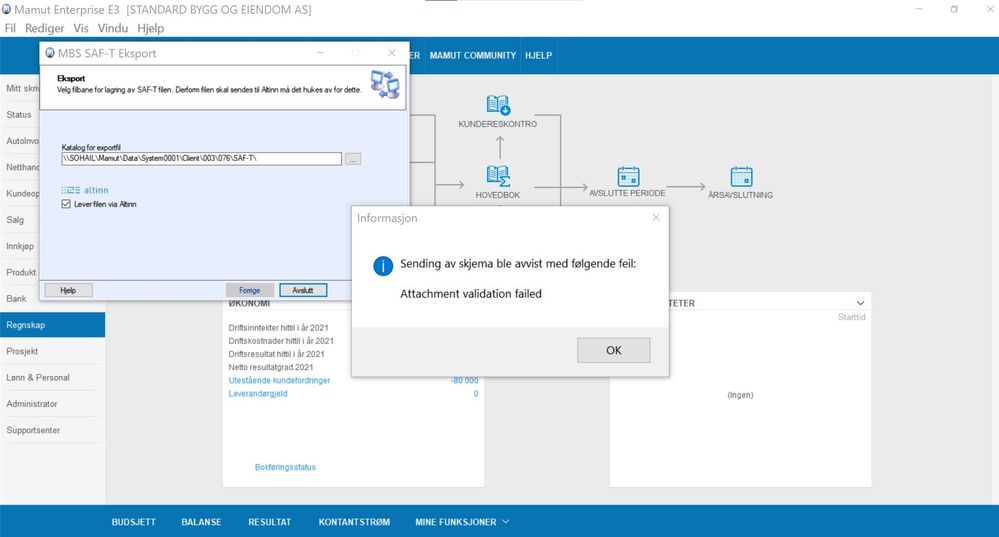Select Mamut Community in blue header
The height and width of the screenshot is (537, 999).
point(473,55)
